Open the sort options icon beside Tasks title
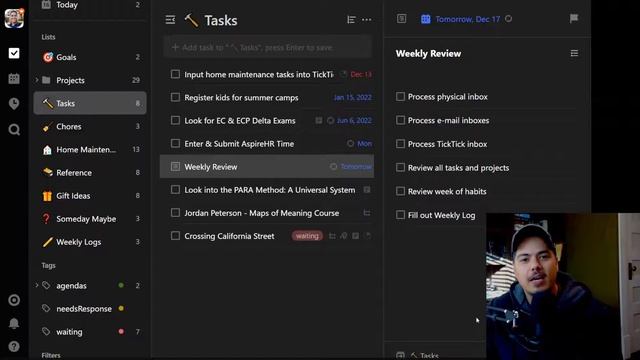 351,20
